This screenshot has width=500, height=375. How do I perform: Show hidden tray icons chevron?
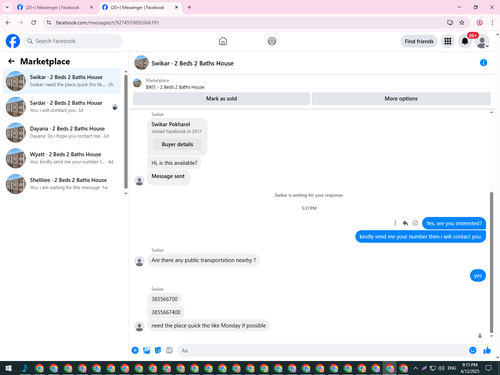point(415,368)
